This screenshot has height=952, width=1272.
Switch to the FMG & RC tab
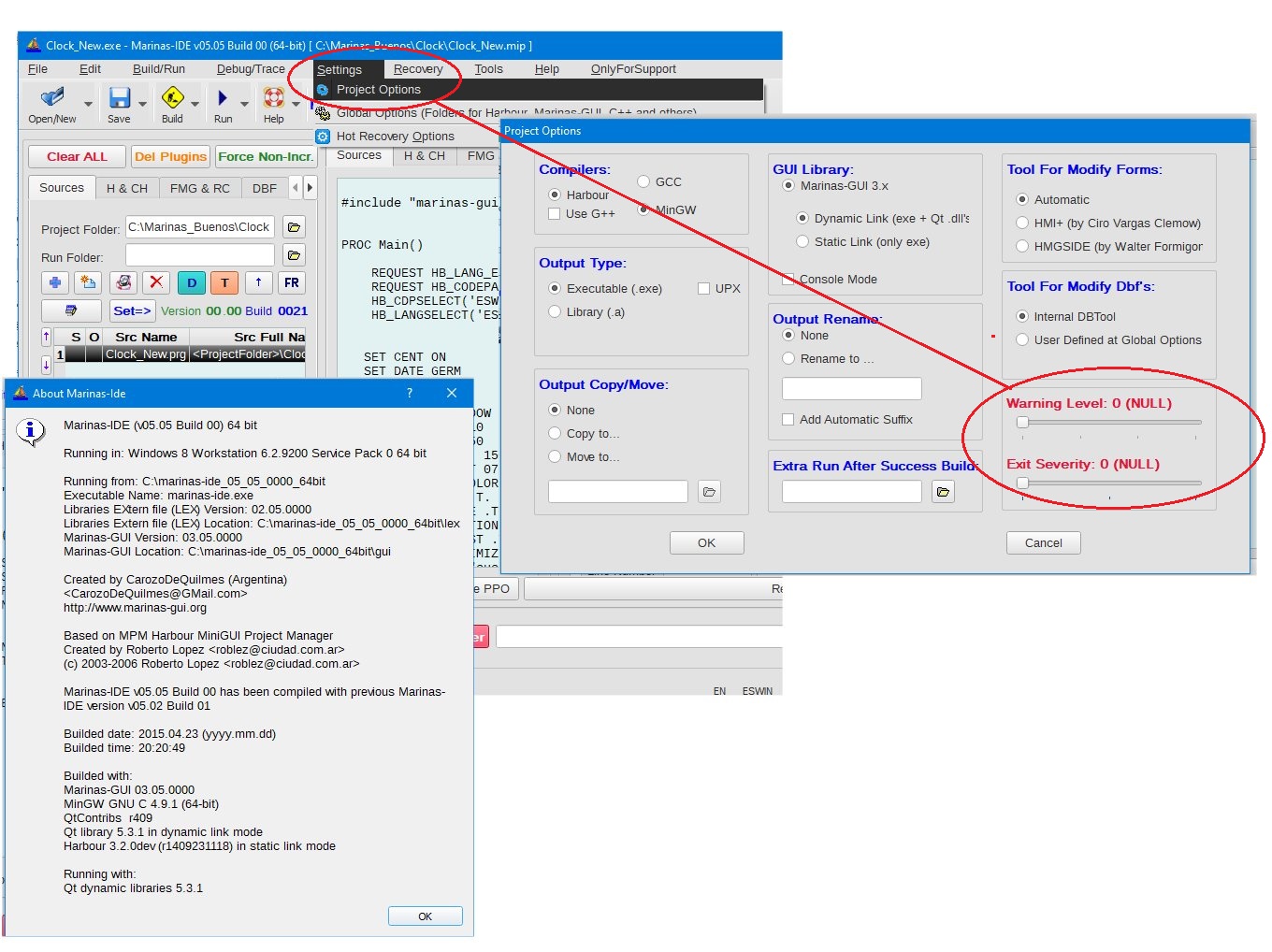coord(200,188)
